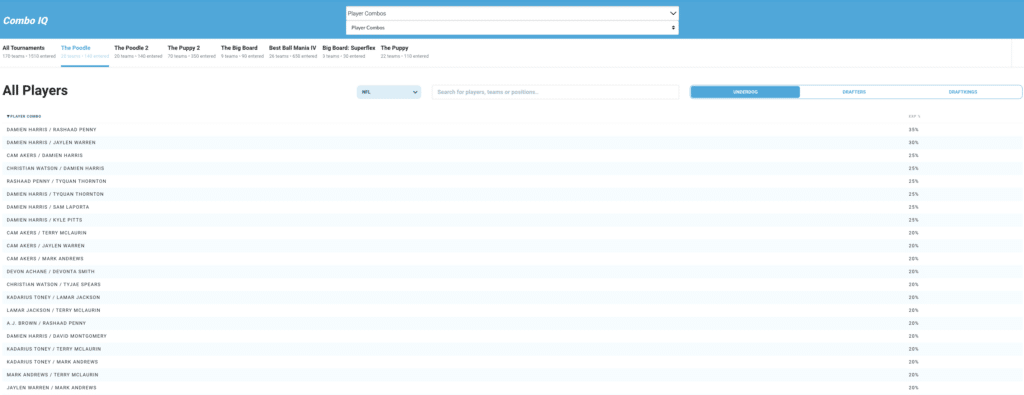Click Damien Harris / Jaylen Warren row
The height and width of the screenshot is (395, 1024).
[512, 142]
